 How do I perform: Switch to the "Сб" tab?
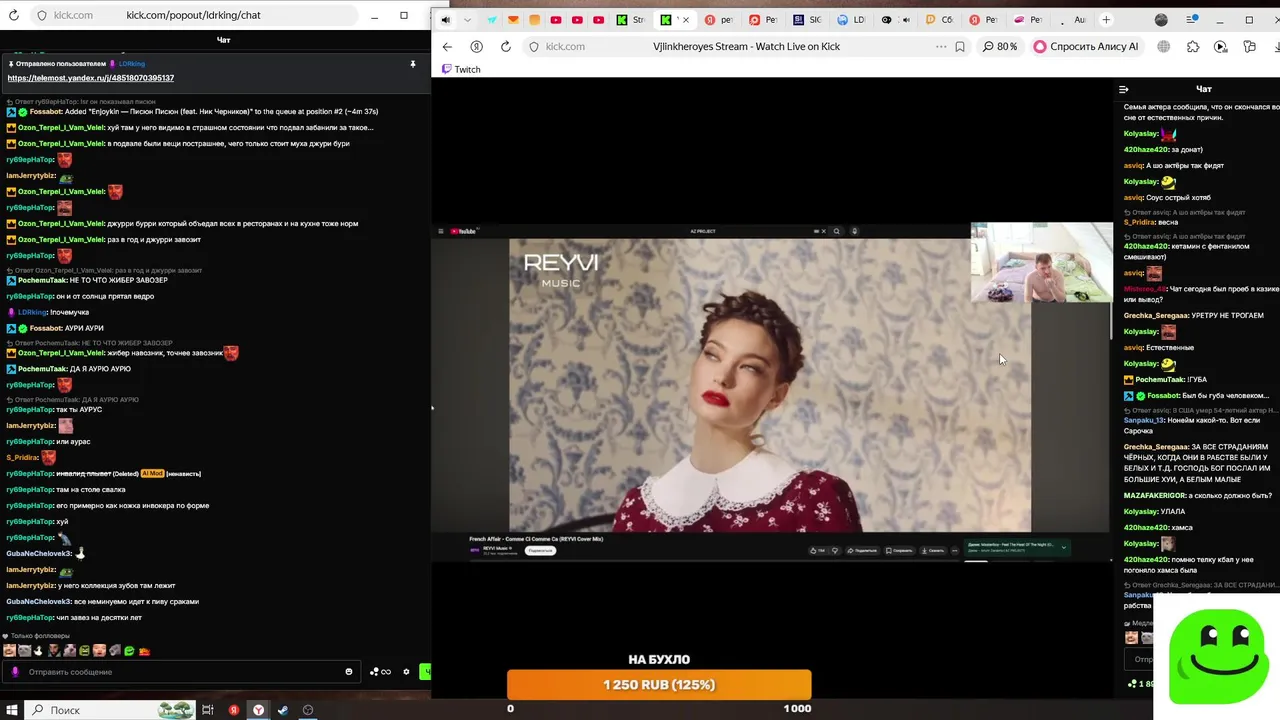click(x=939, y=20)
